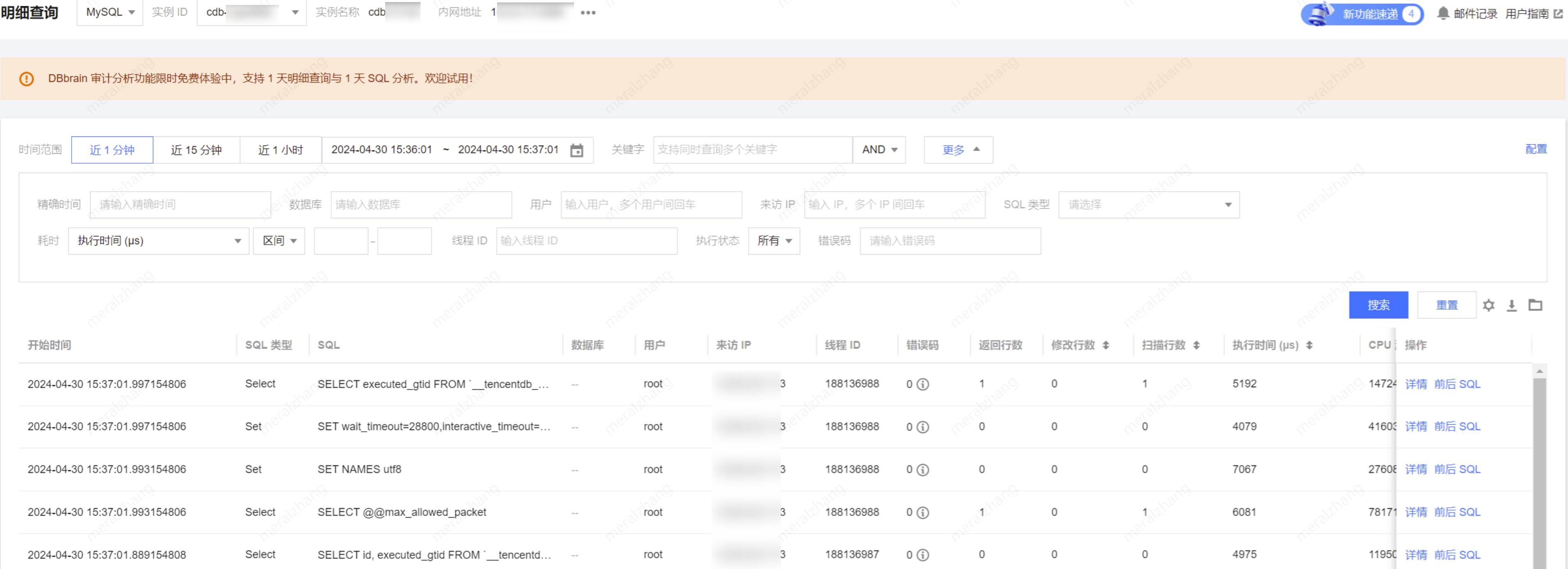Image resolution: width=1568 pixels, height=569 pixels.
Task: Switch execution status filter from 所有
Action: [x=774, y=241]
